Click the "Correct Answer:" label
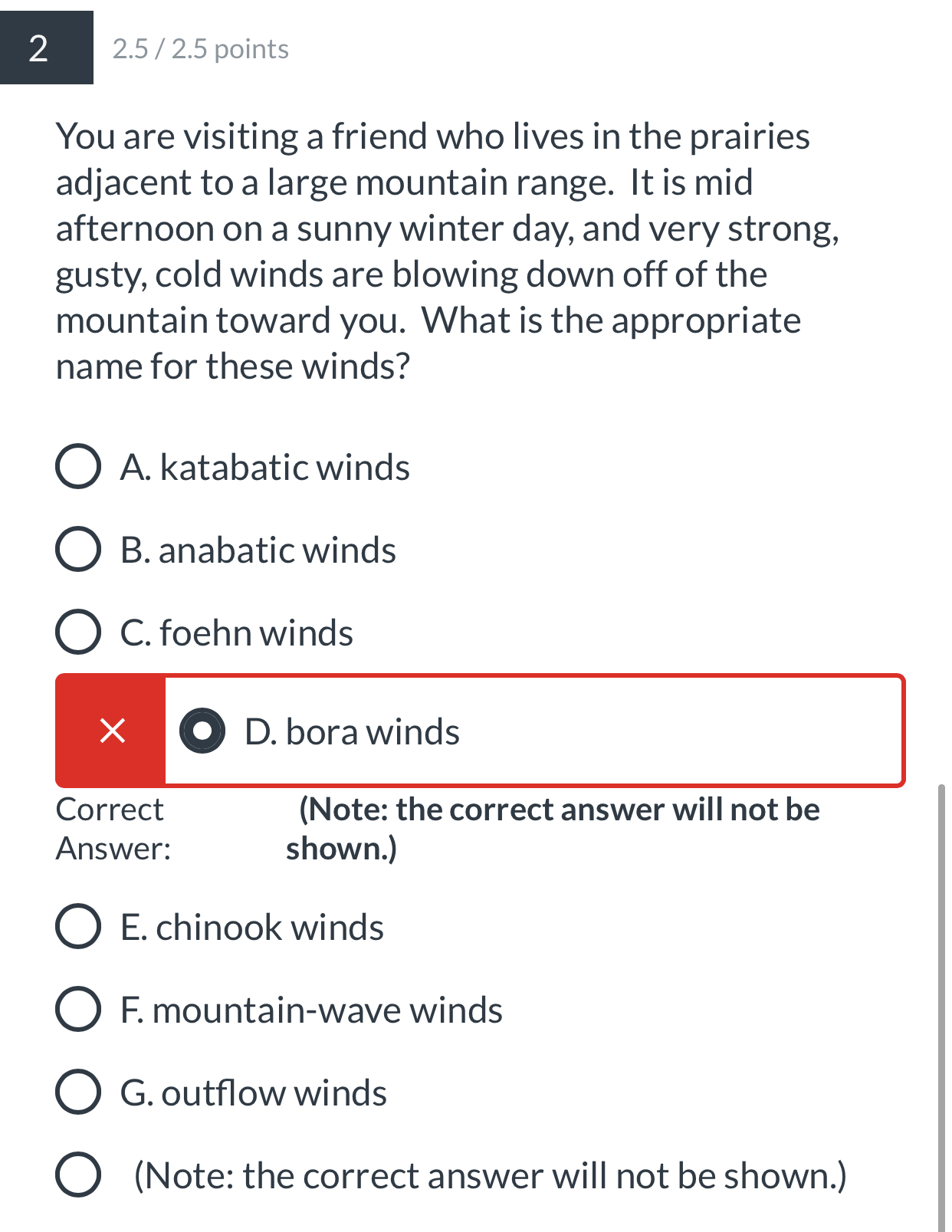The width and height of the screenshot is (952, 1232). pos(113,829)
